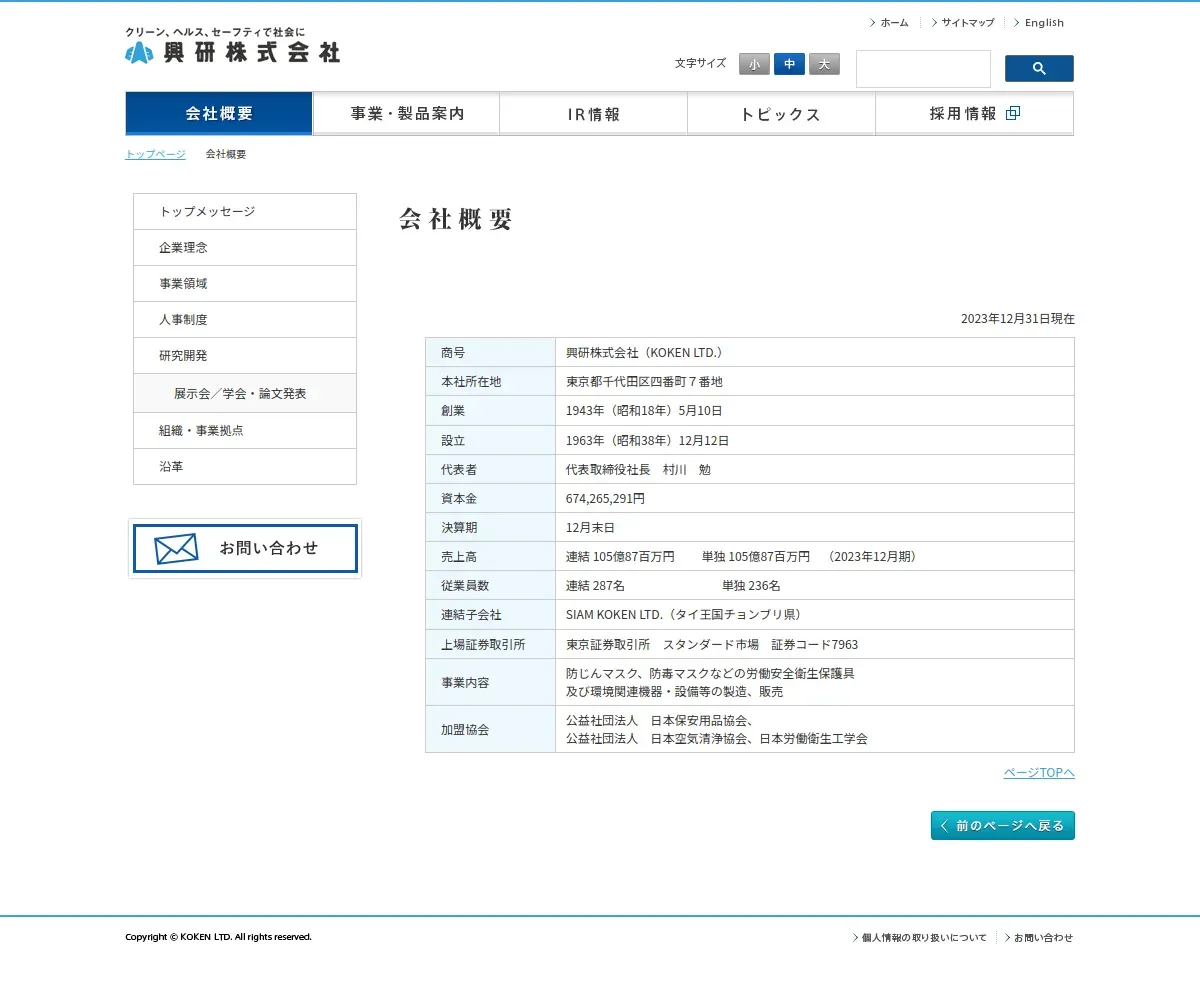1200x1000 pixels.
Task: Click the capital value 674,265,291円
Action: pos(606,498)
